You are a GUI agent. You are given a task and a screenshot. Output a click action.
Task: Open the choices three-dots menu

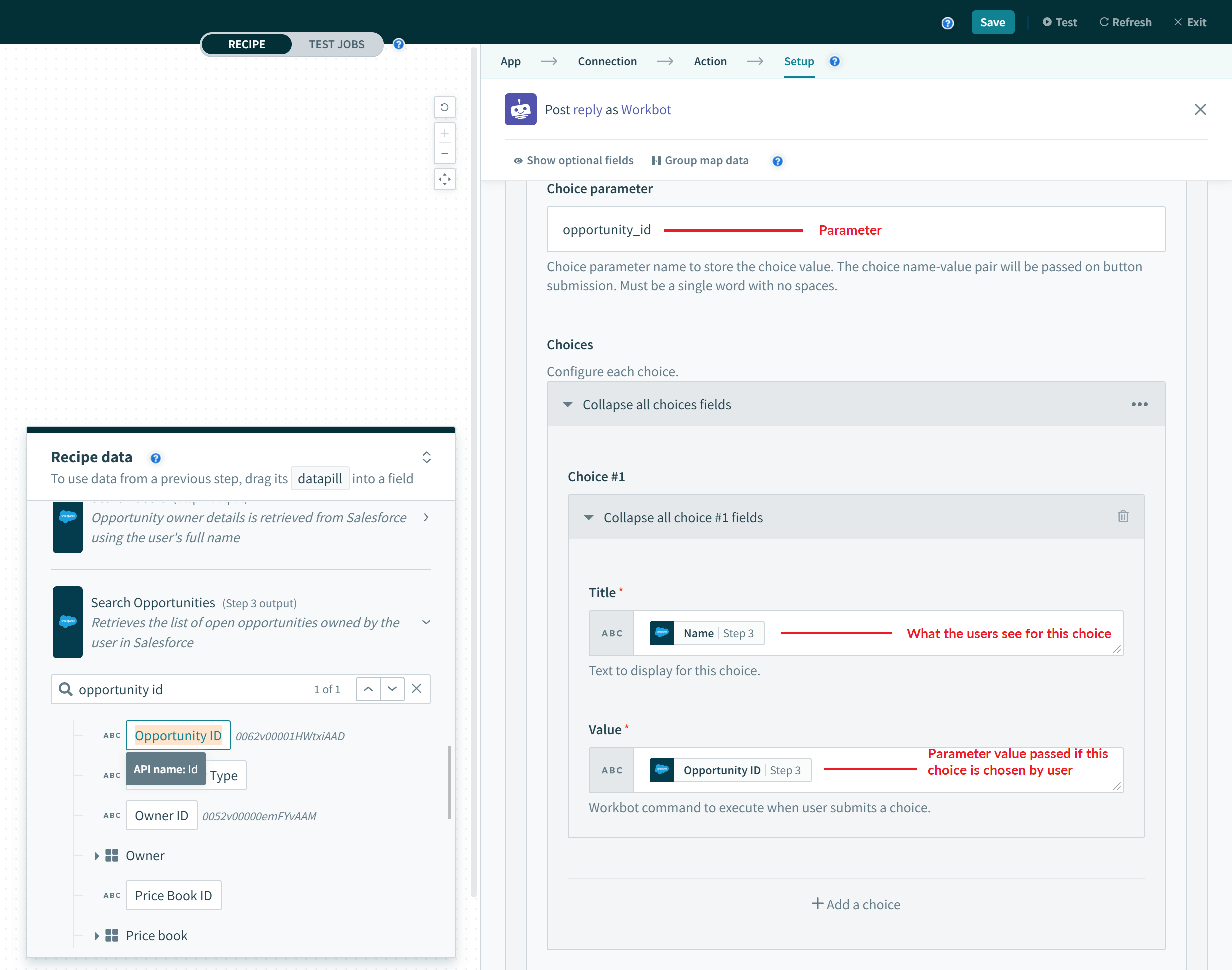click(x=1139, y=404)
